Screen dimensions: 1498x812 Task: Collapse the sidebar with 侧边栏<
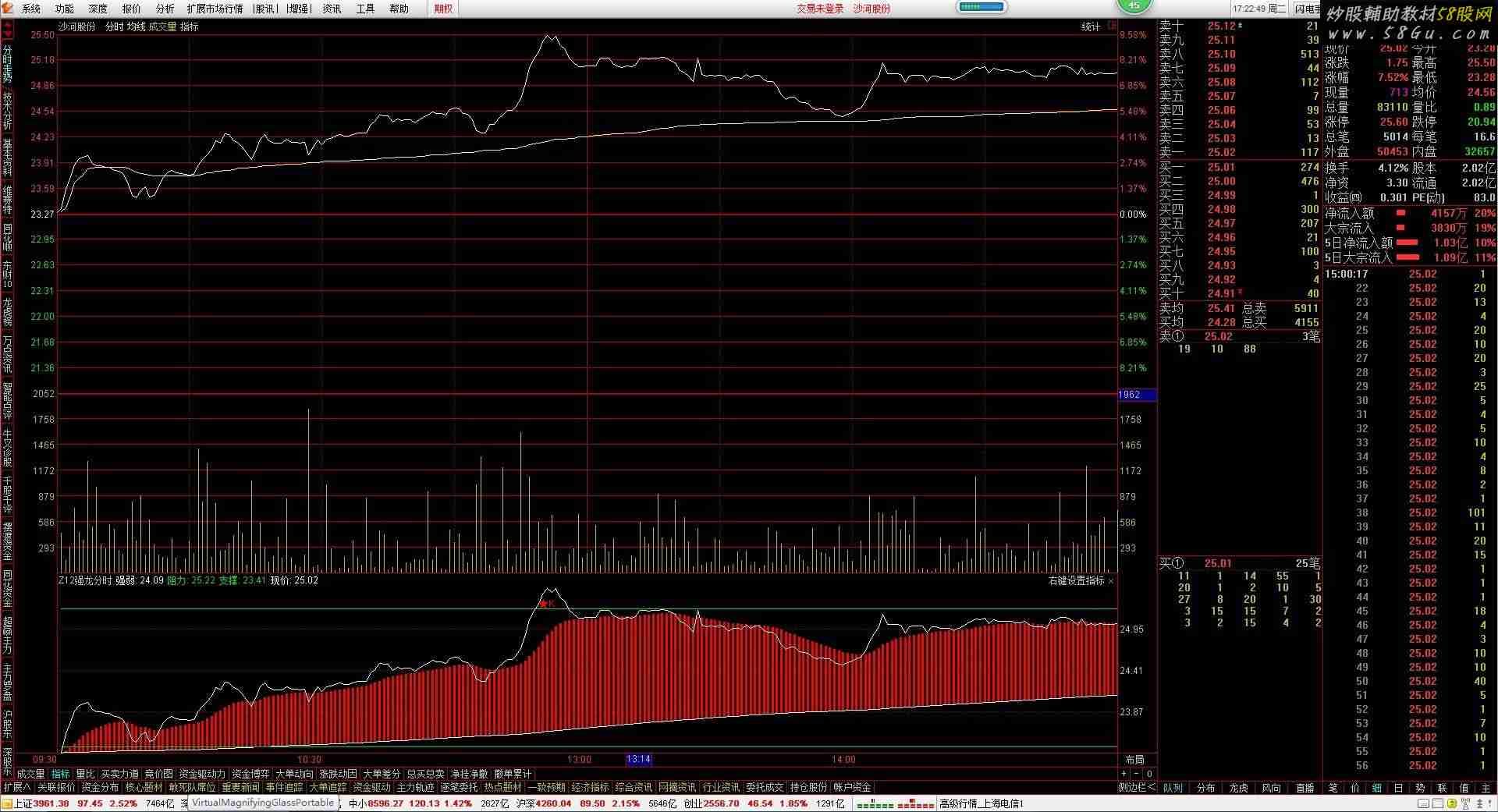click(x=1137, y=788)
